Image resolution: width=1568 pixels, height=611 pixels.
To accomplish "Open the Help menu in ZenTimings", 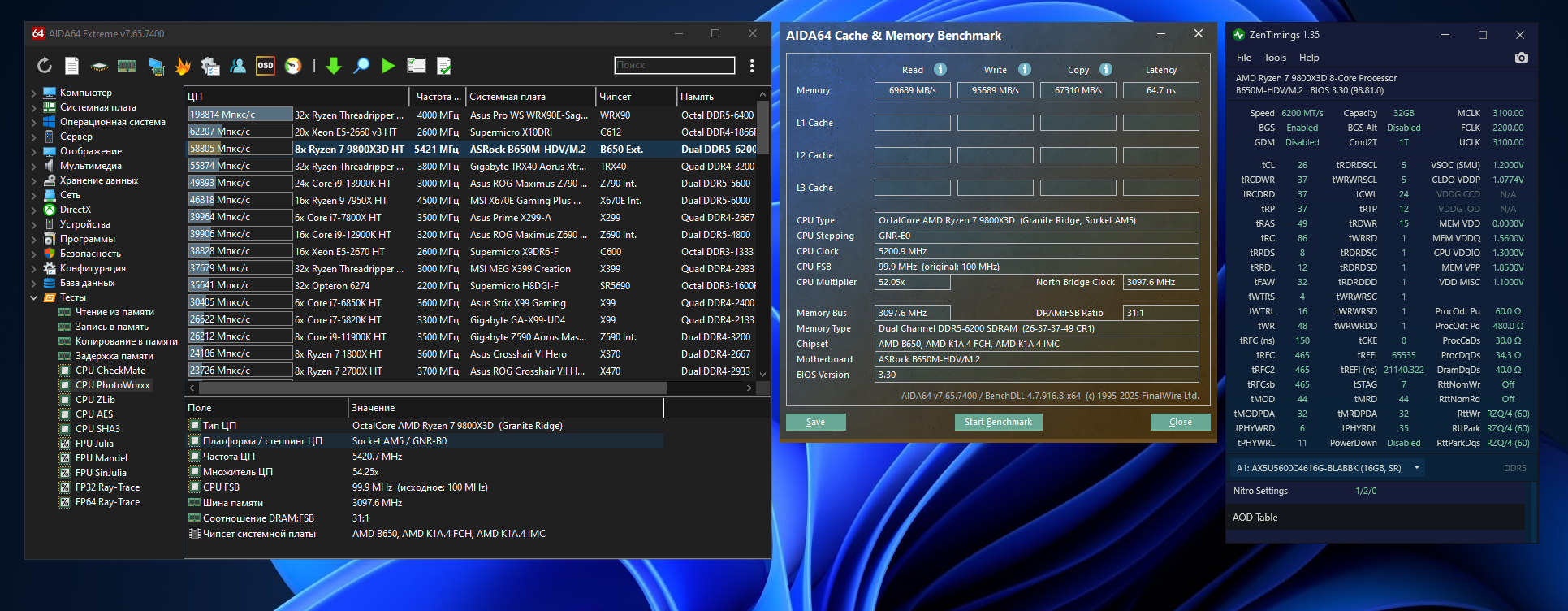I will click(x=1309, y=58).
